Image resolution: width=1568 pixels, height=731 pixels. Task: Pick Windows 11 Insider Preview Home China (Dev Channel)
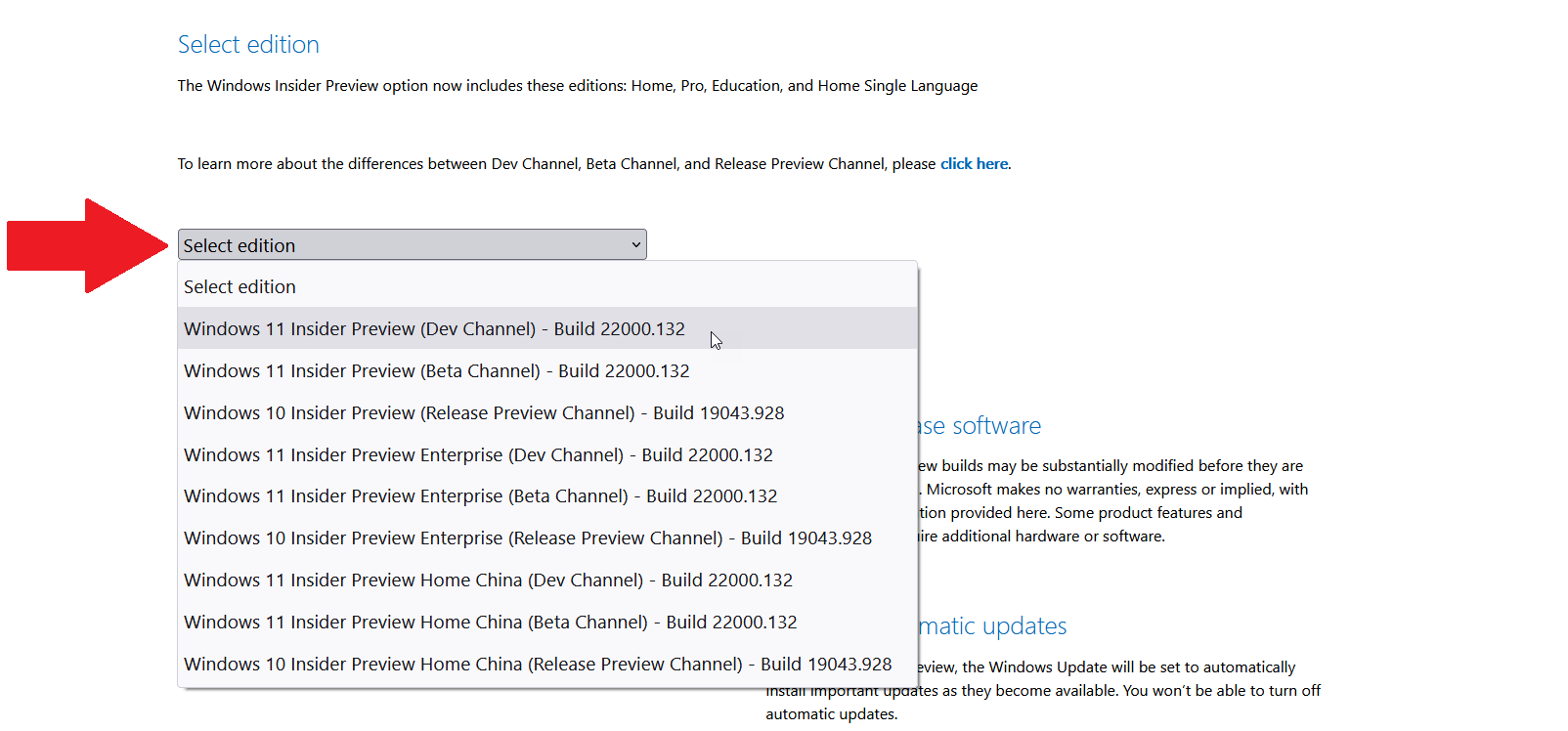(x=547, y=580)
